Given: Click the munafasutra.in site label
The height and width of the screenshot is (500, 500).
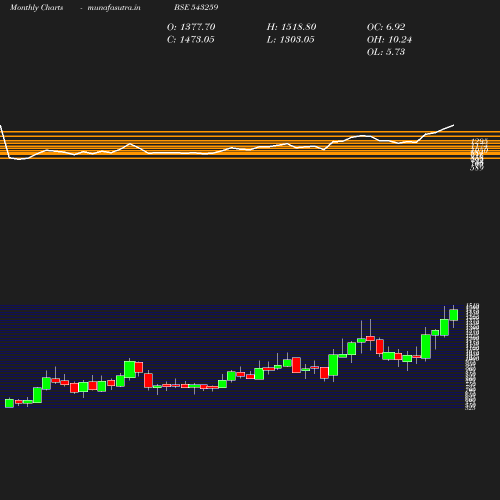Looking at the screenshot, I should click(x=114, y=7).
